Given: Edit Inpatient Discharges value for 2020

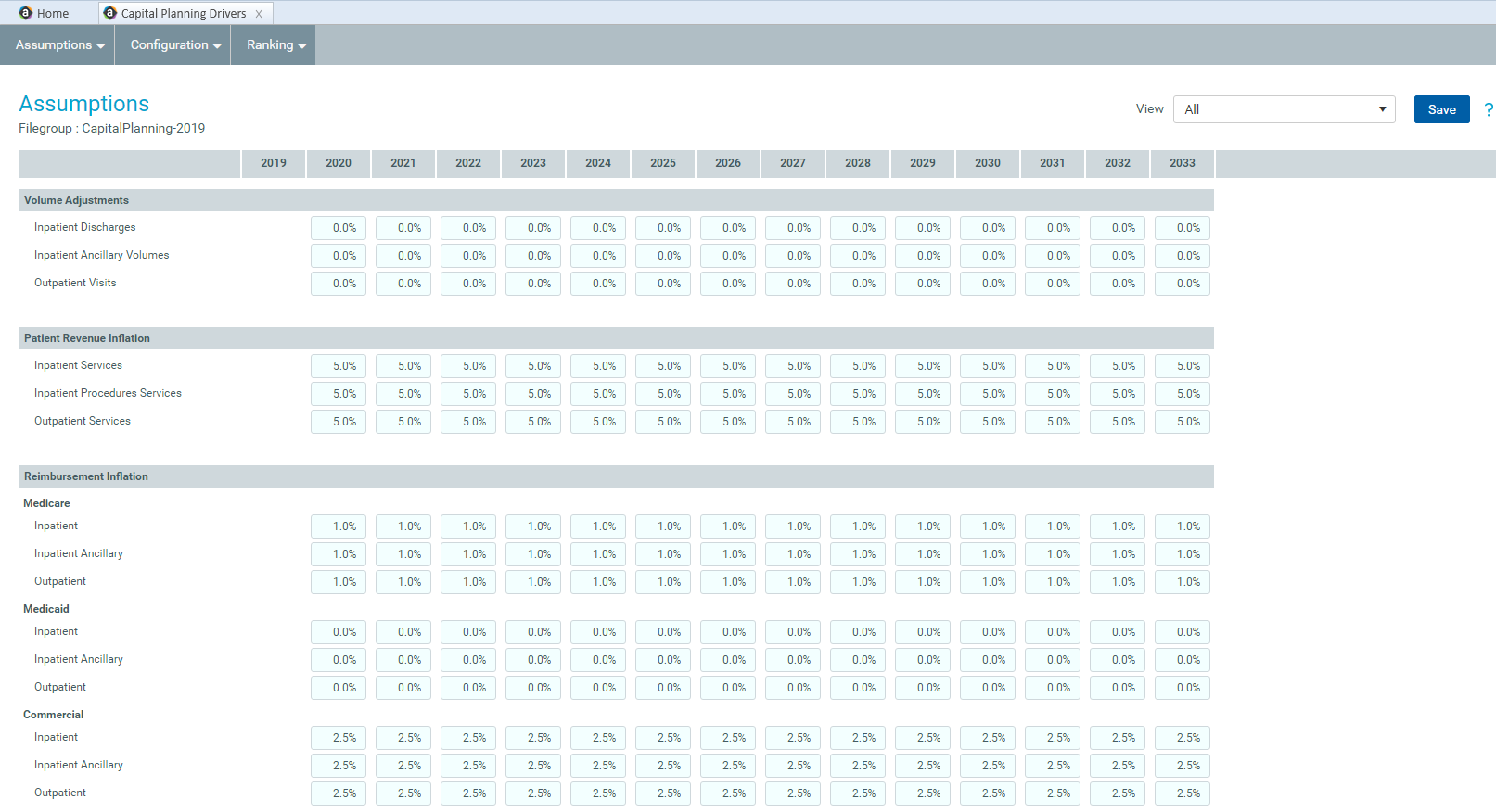Looking at the screenshot, I should pos(339,228).
